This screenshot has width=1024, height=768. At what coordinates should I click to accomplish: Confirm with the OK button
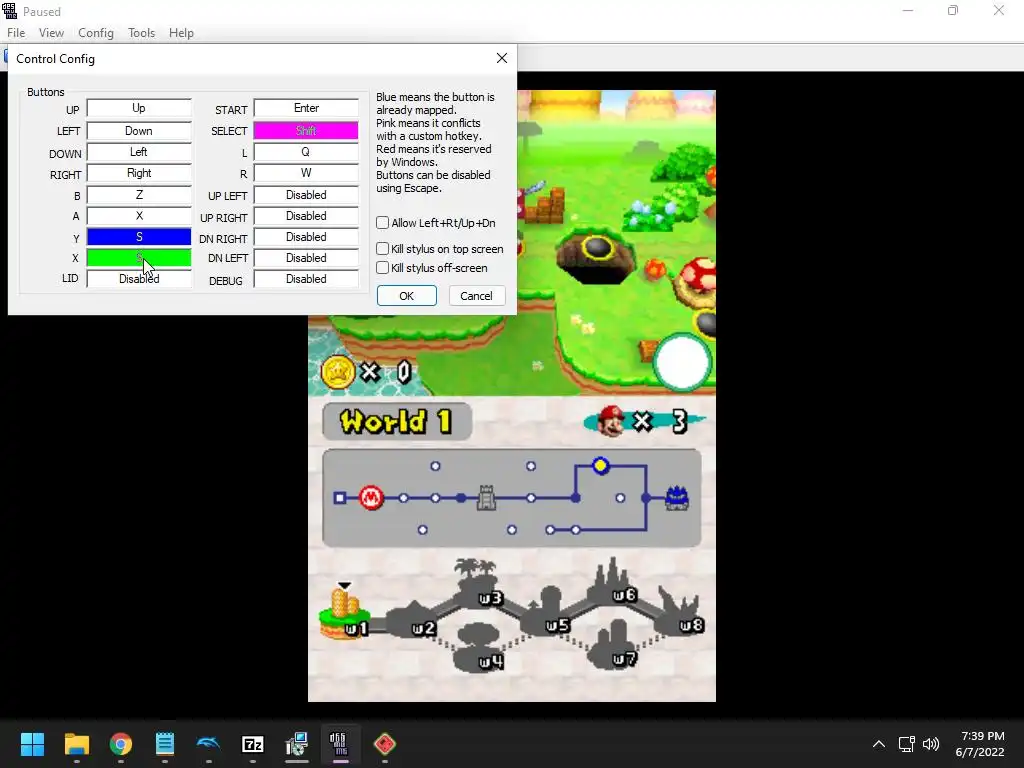point(406,296)
